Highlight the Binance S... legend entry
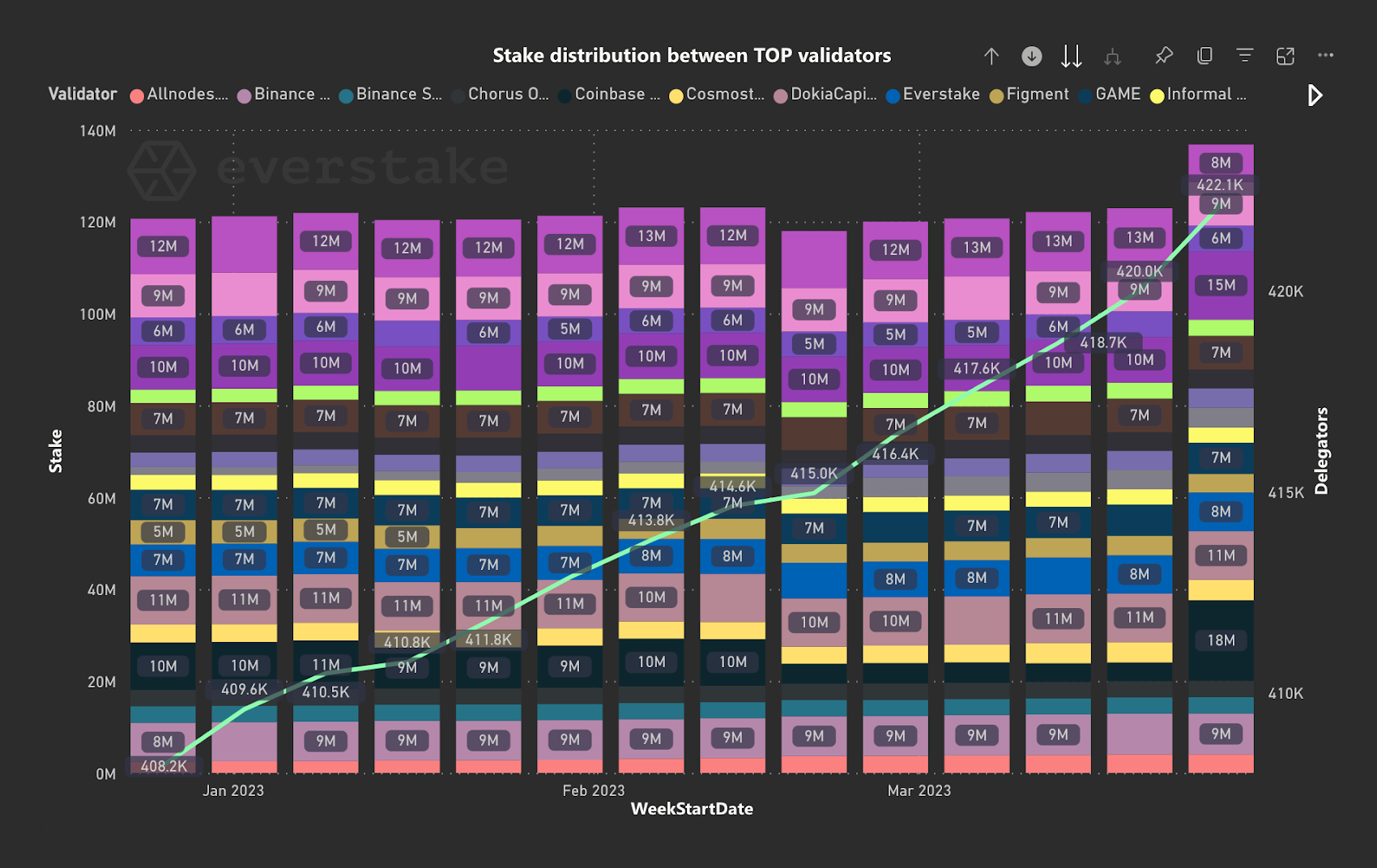1377x868 pixels. pos(390,95)
